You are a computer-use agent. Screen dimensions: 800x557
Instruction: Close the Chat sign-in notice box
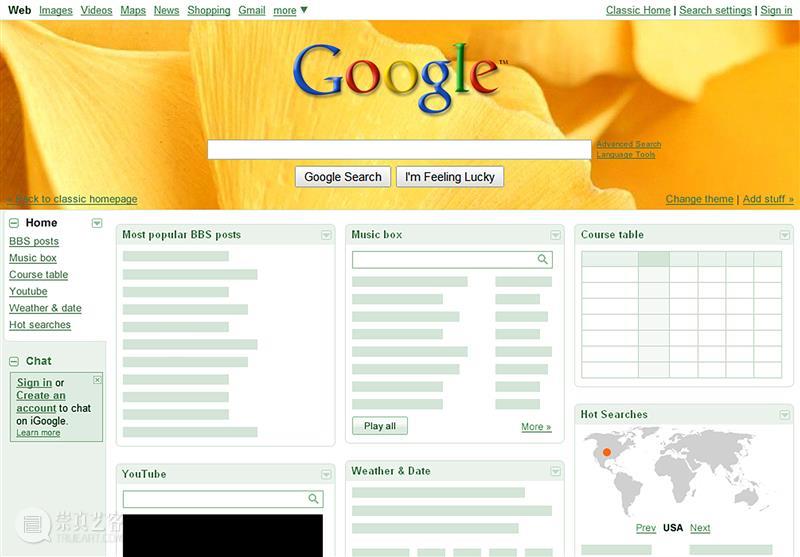(97, 379)
